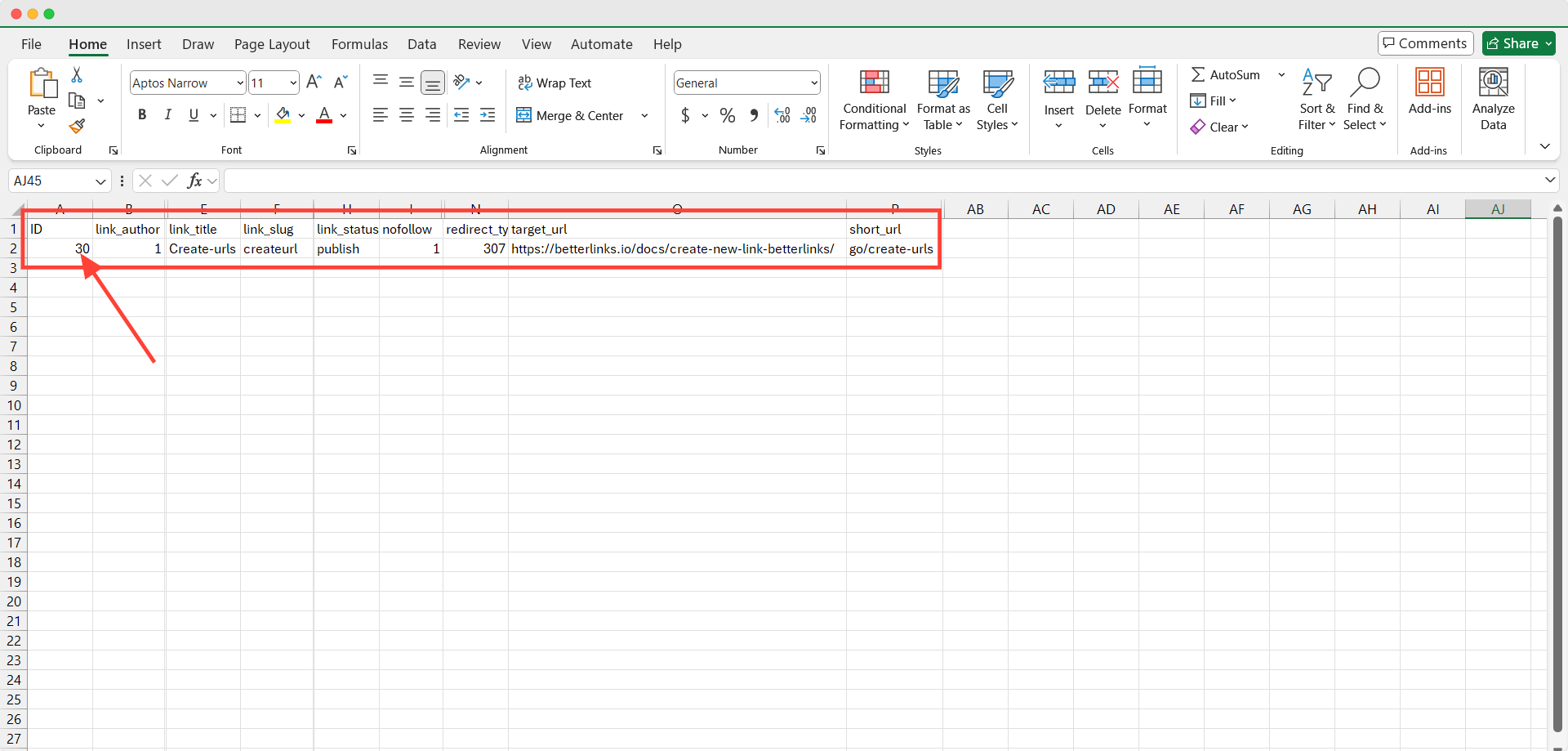Toggle Wrap Text on
Viewport: 1568px width, 751px height.
coord(555,83)
